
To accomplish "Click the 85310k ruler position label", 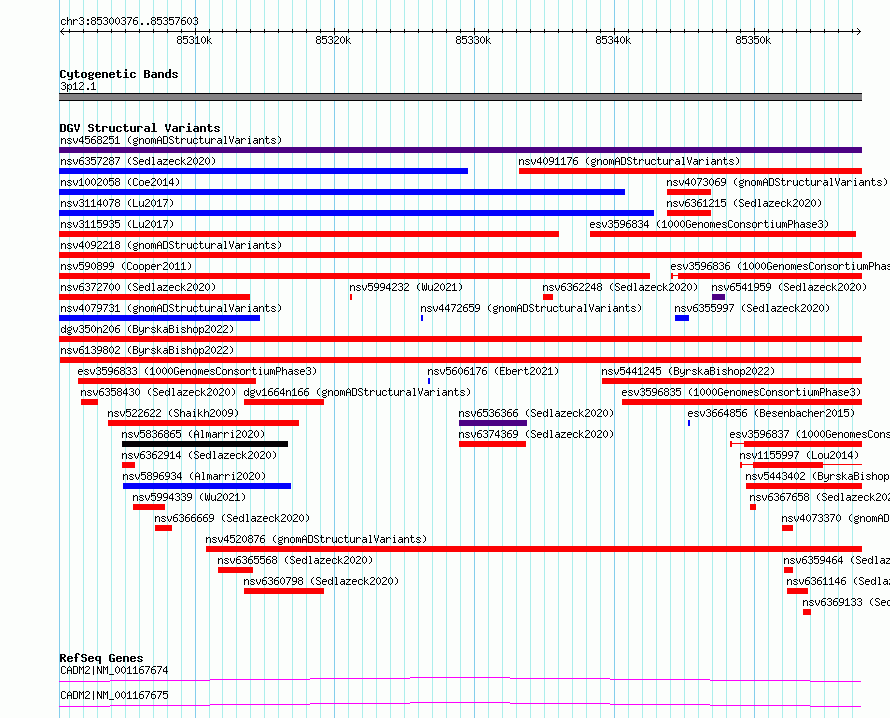I will [194, 40].
